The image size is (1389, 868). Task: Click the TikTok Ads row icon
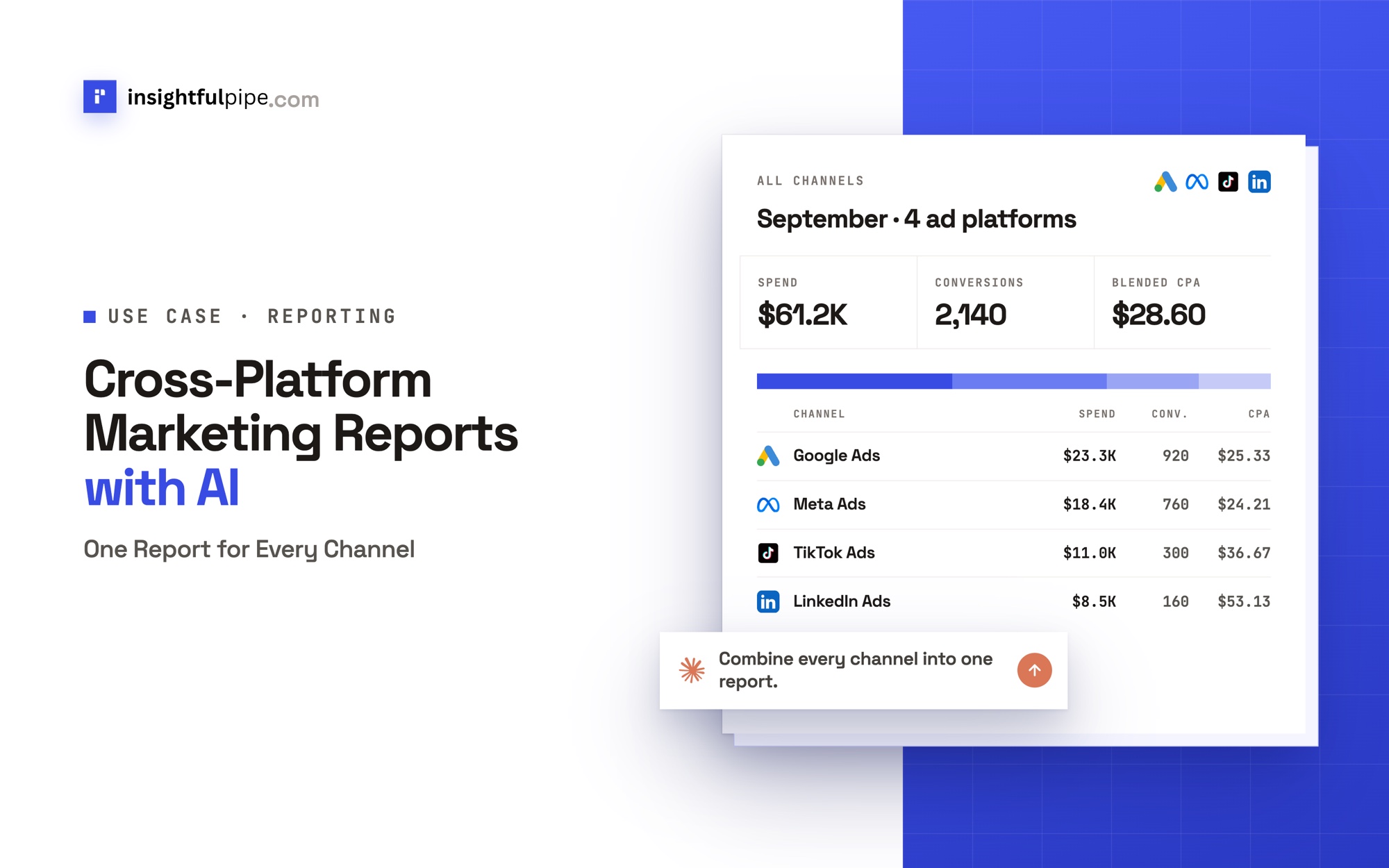pyautogui.click(x=768, y=553)
